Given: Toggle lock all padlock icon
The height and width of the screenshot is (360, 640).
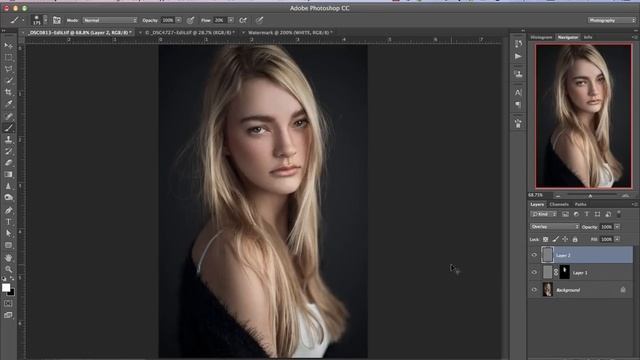Looking at the screenshot, I should coord(575,239).
